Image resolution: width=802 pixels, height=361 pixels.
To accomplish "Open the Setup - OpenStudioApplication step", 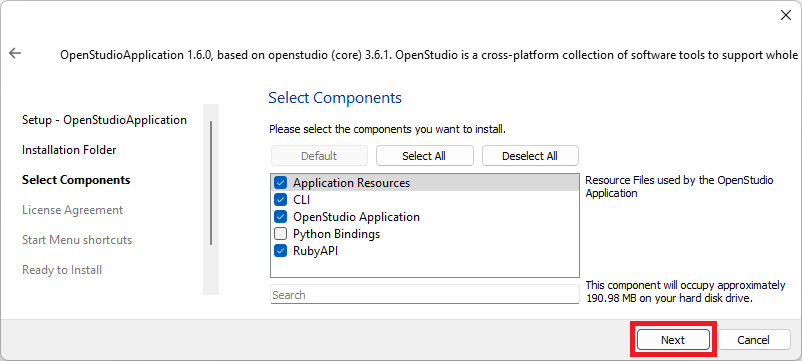I will pos(104,120).
